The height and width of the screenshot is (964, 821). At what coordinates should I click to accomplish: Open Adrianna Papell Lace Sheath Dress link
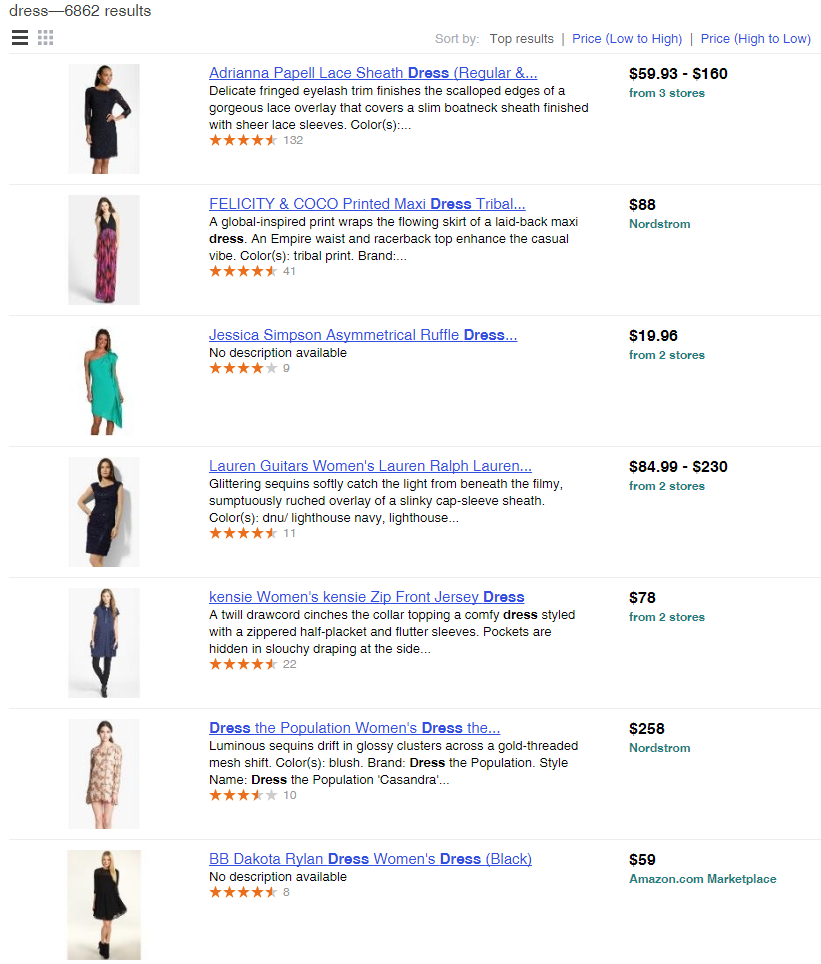[x=373, y=73]
